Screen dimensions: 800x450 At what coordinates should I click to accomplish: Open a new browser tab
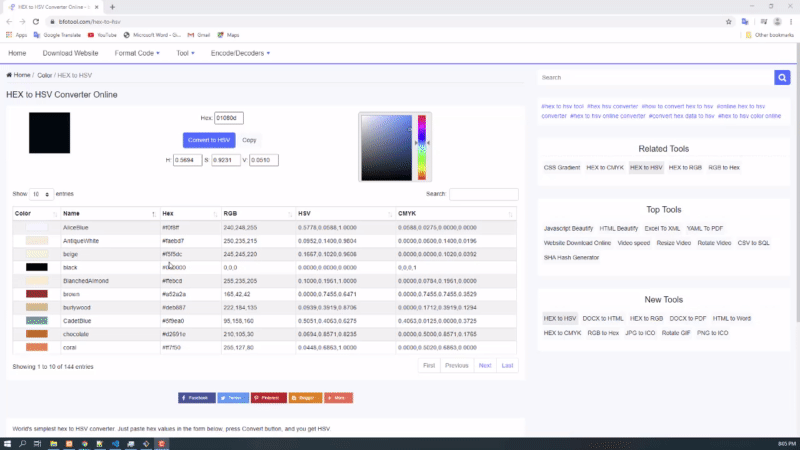tap(112, 6)
